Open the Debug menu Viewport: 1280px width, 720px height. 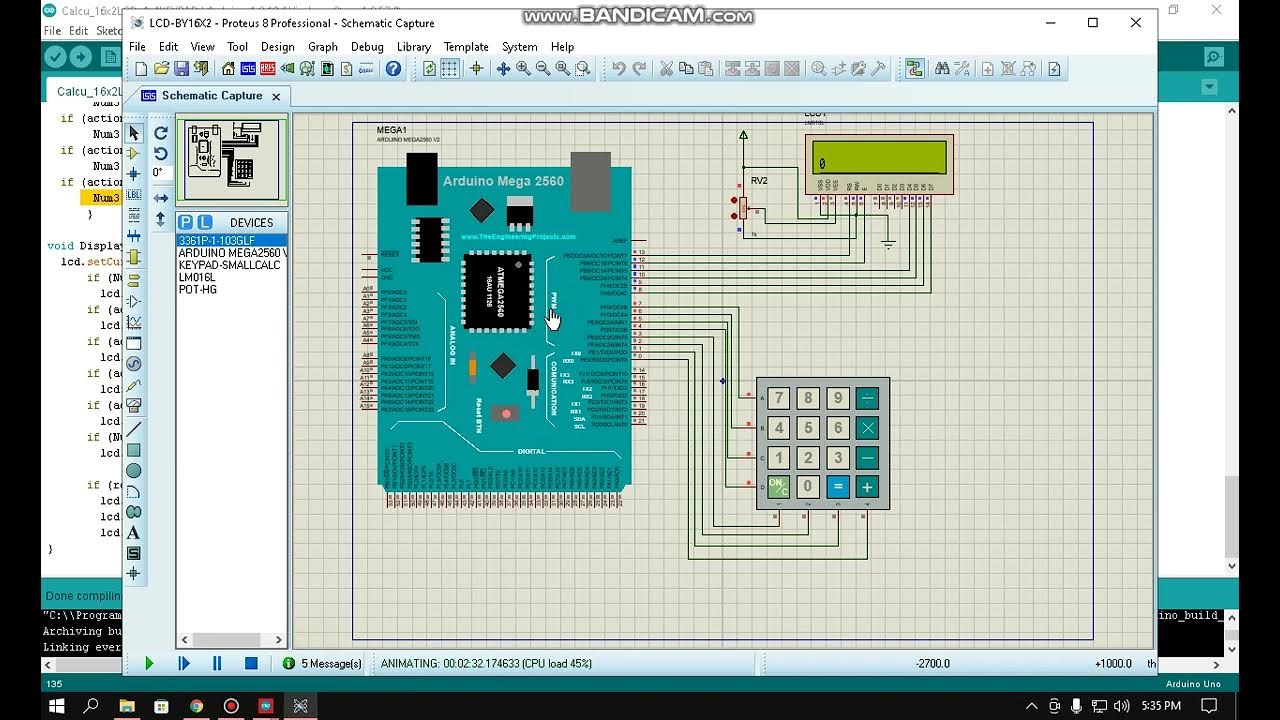click(367, 47)
